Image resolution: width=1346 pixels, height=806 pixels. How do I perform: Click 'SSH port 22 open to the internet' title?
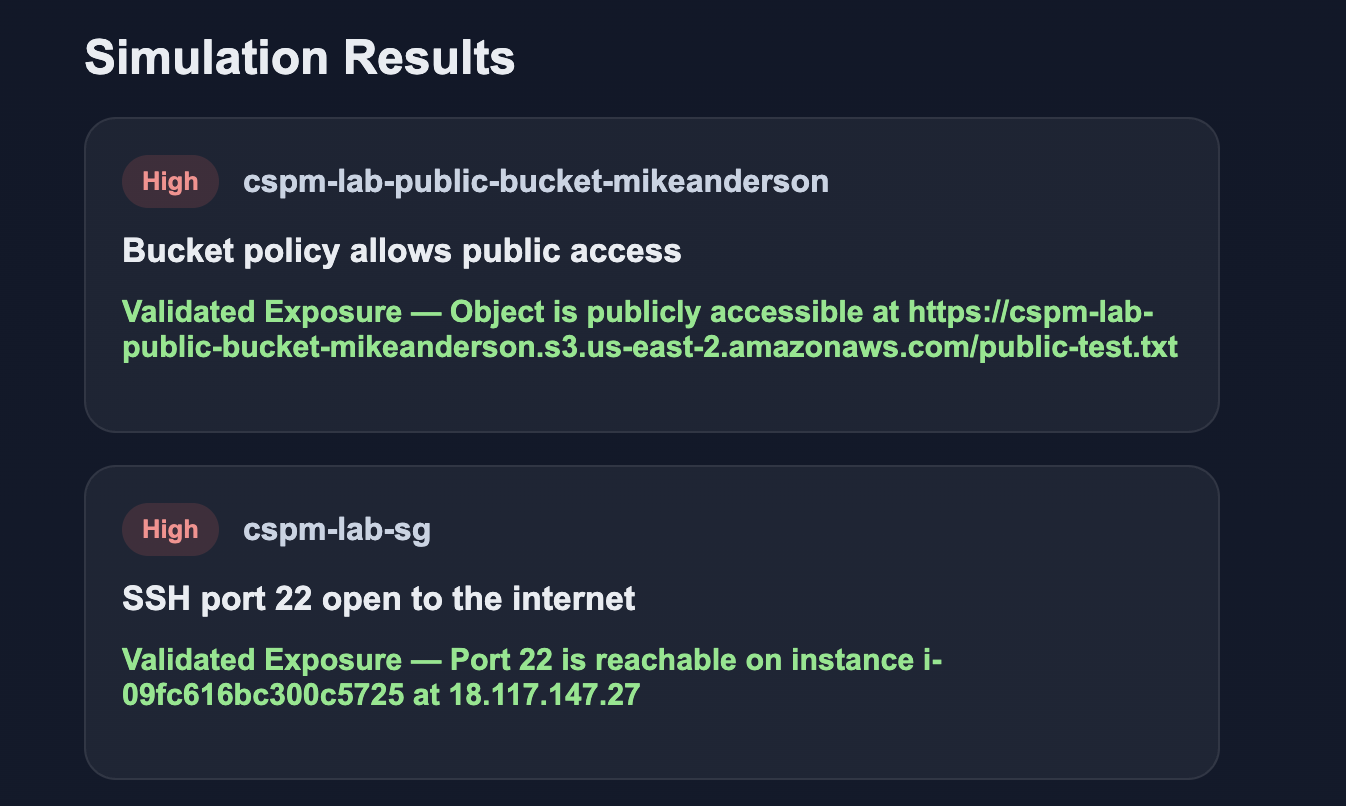click(x=379, y=598)
